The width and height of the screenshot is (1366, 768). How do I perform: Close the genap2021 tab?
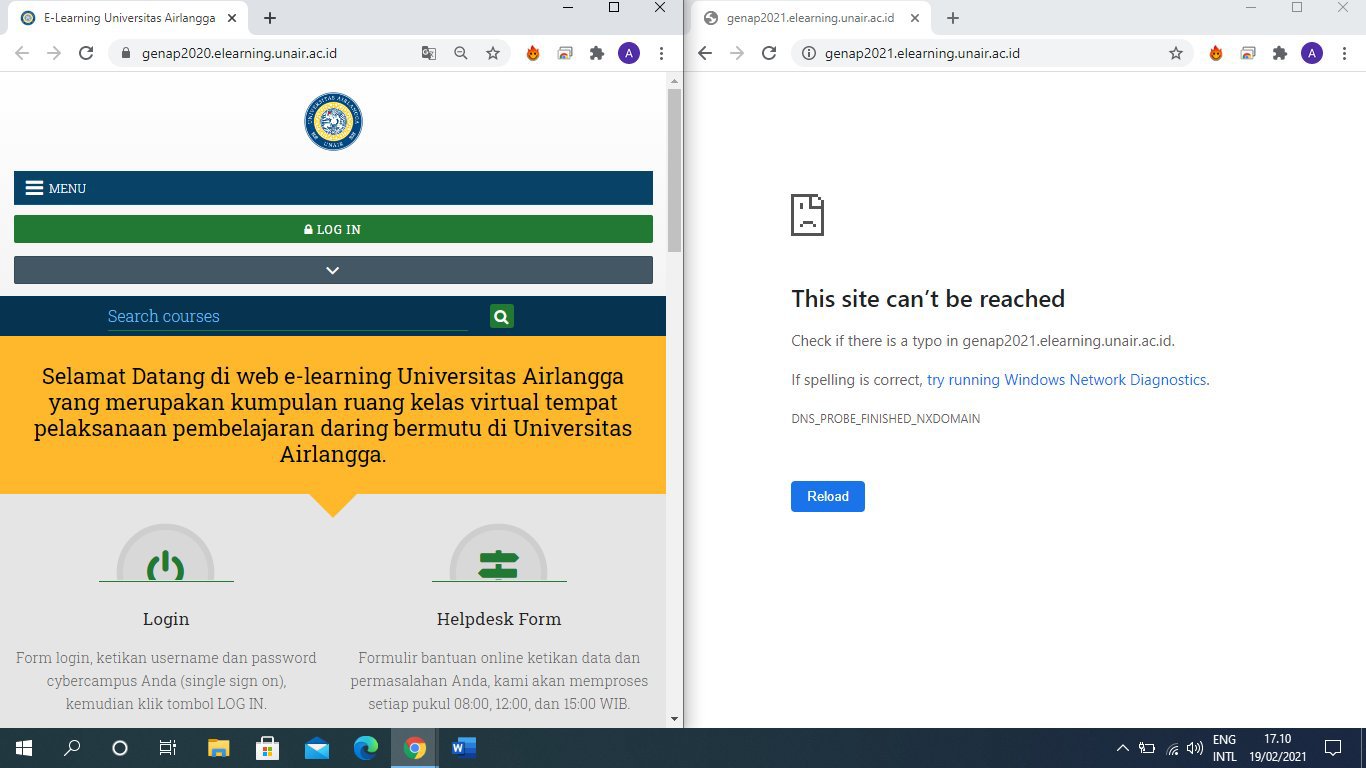pos(915,18)
